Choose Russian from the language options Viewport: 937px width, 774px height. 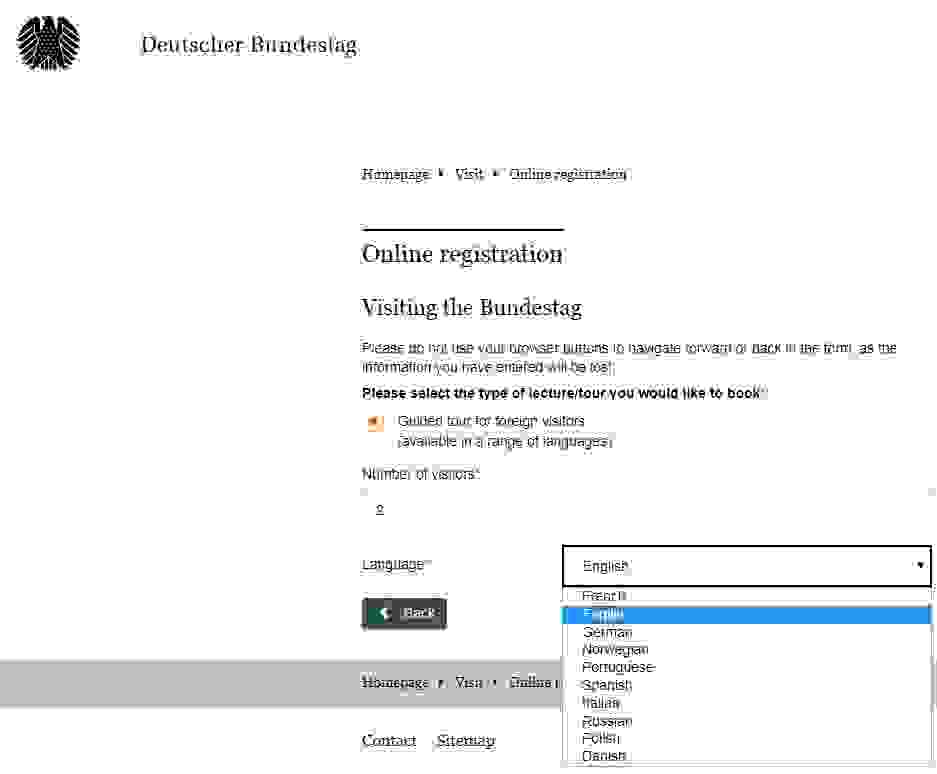[607, 721]
